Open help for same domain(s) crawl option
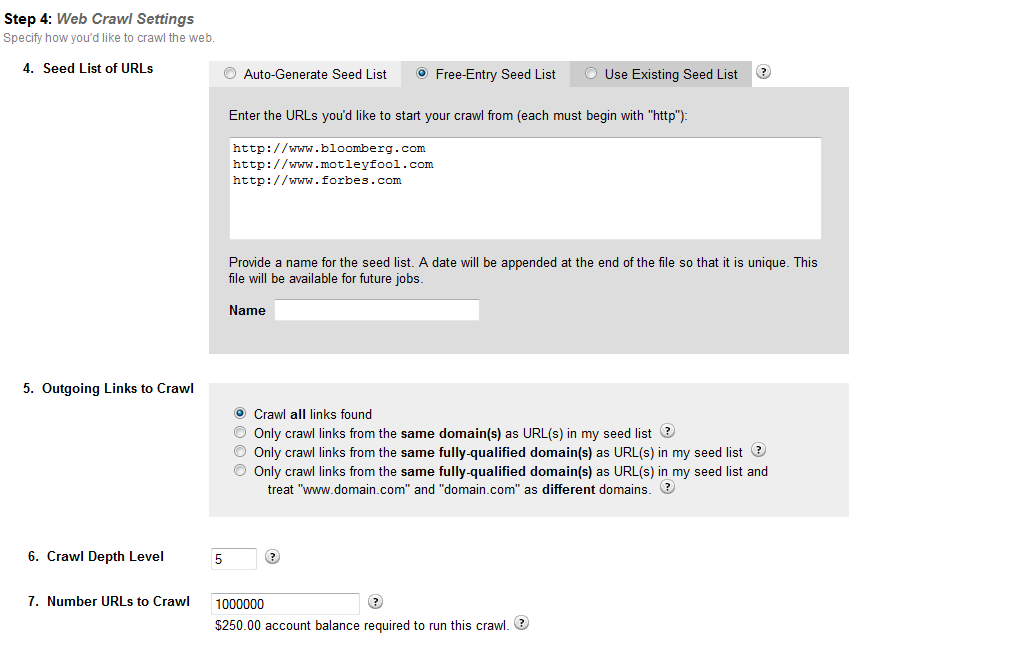 tap(668, 432)
